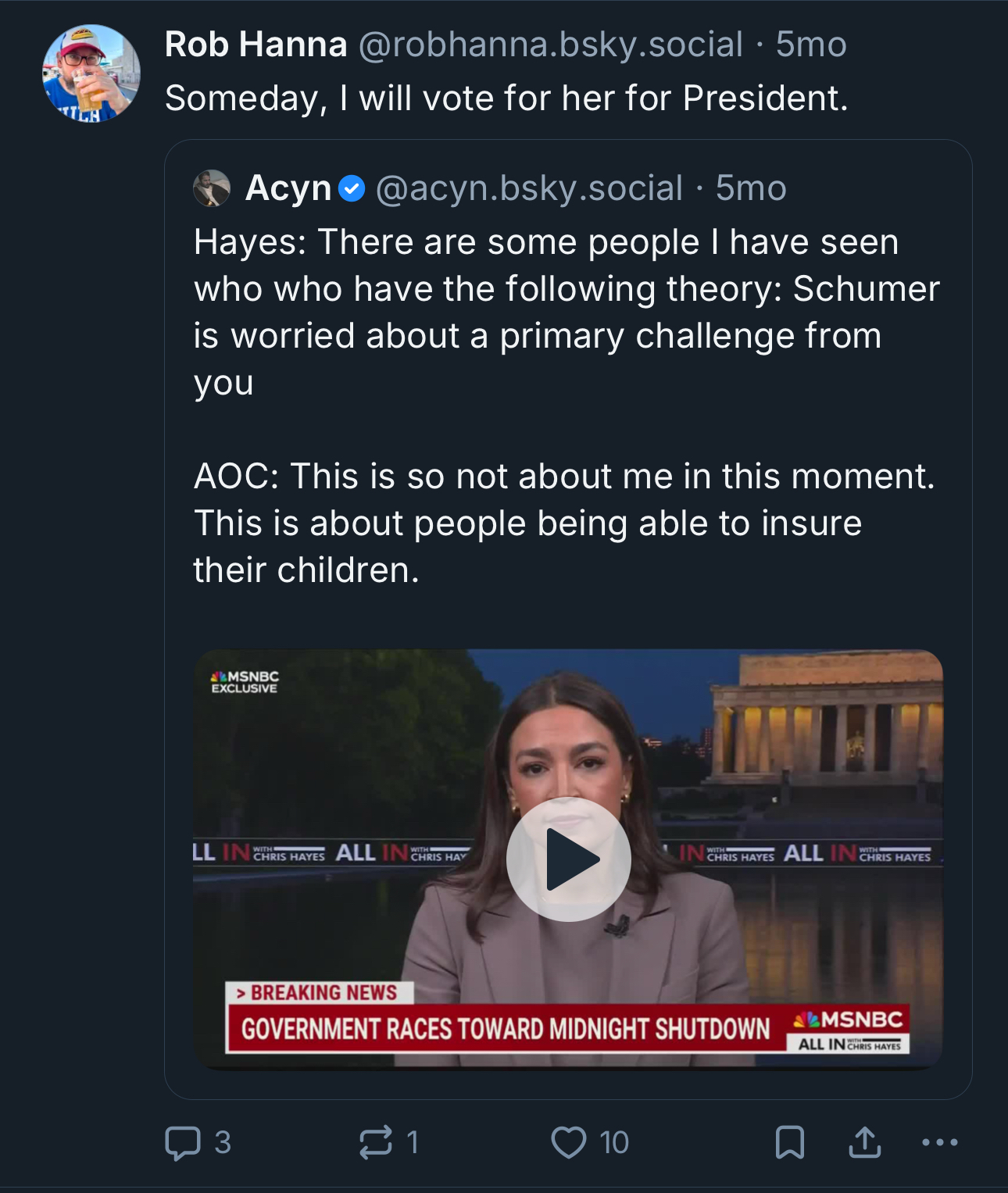Click the "Someday, I will vote" post text
The width and height of the screenshot is (1008, 1193).
[x=506, y=98]
